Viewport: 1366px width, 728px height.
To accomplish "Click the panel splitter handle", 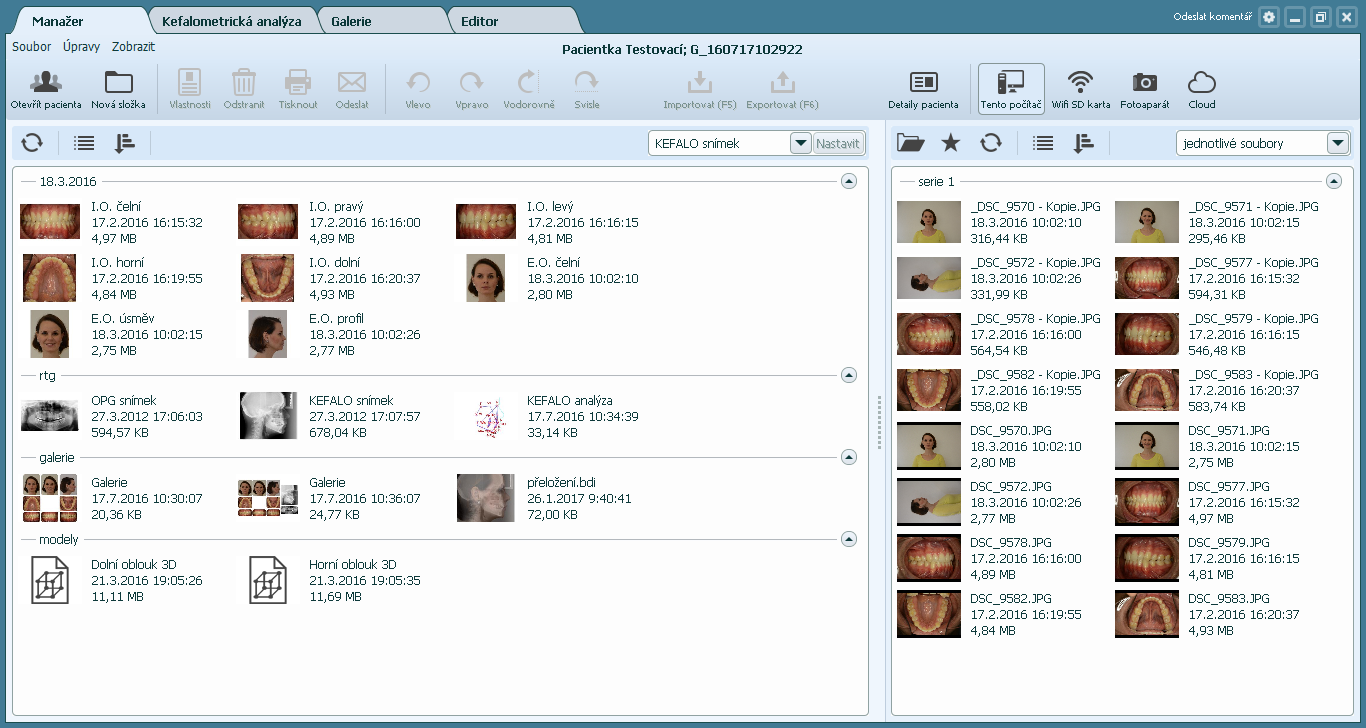I will (x=879, y=421).
